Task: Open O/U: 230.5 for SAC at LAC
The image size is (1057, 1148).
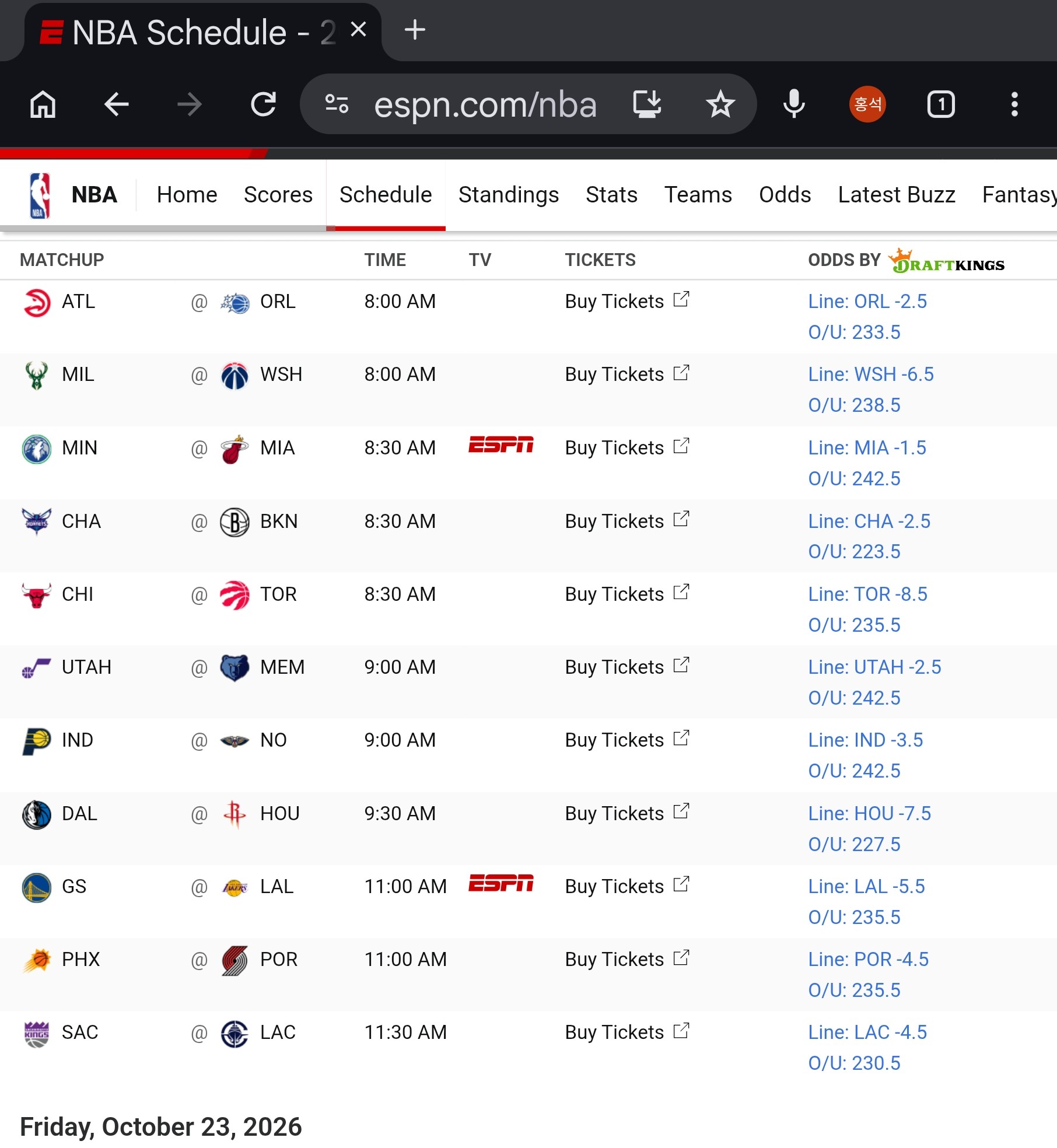Action: click(x=854, y=1063)
